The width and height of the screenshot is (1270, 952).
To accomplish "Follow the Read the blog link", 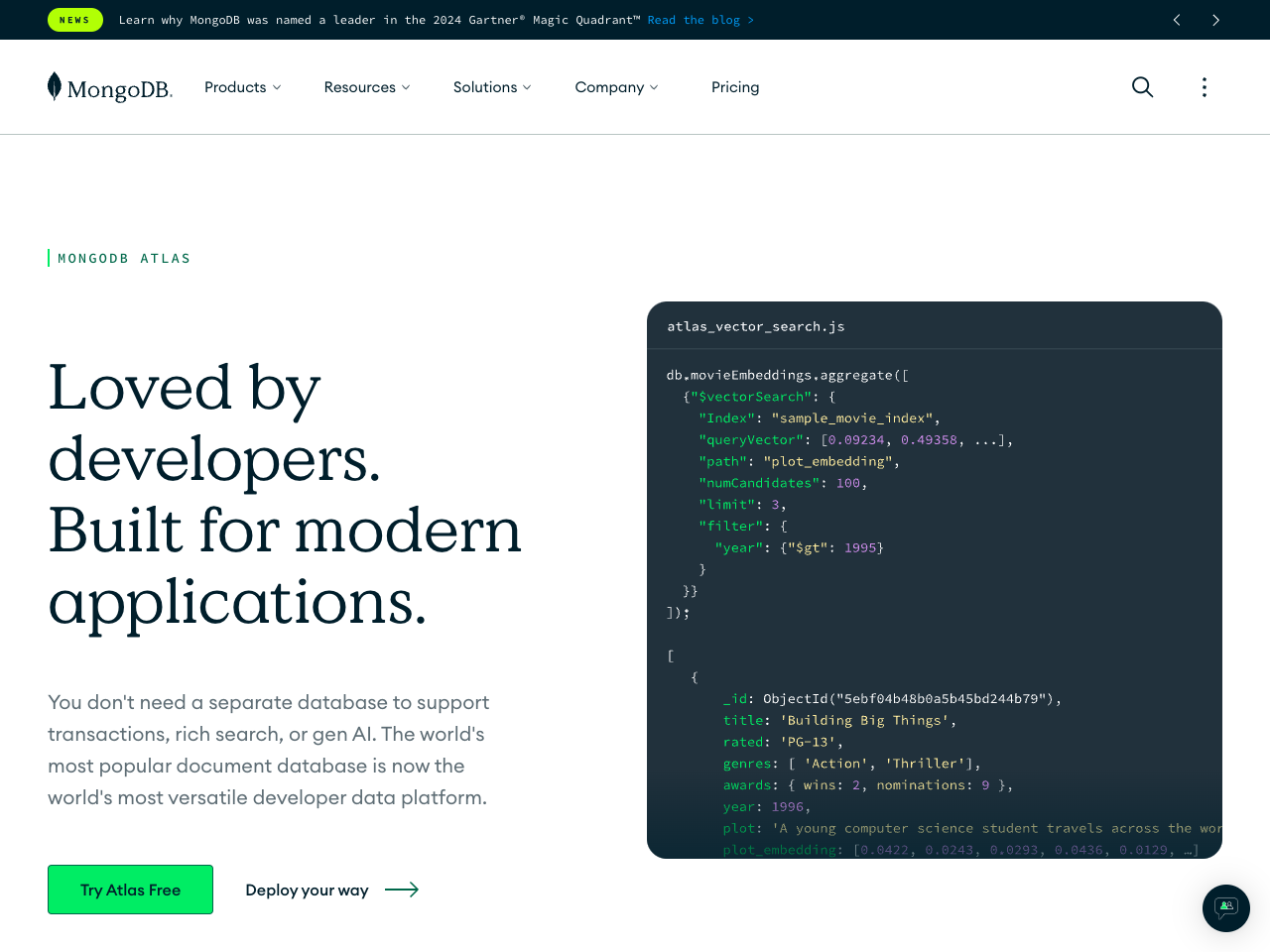I will 700,20.
